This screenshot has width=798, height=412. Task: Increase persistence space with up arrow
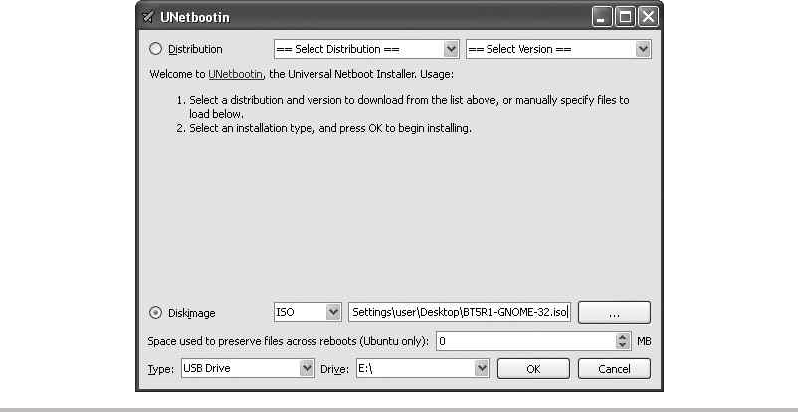click(x=623, y=337)
